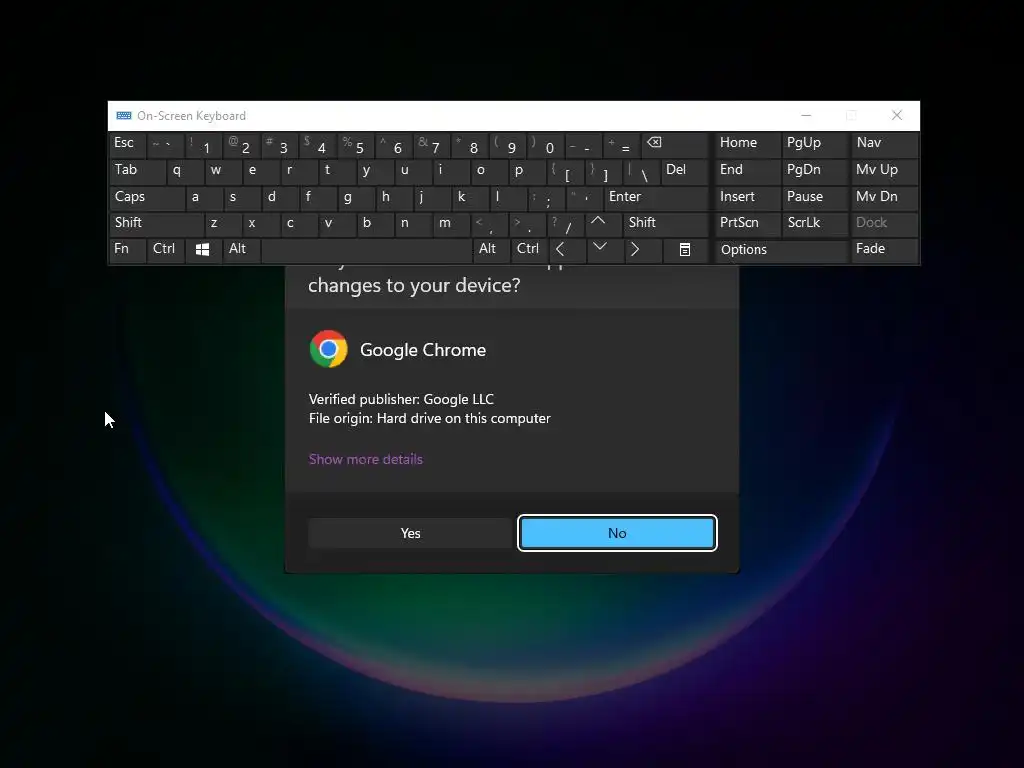Click the semicolon key
1024x768 pixels.
[x=548, y=200]
